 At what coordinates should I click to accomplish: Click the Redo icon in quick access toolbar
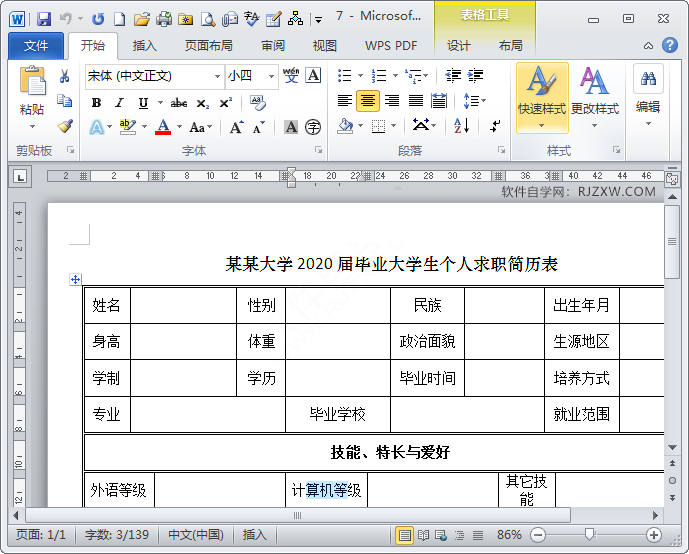98,19
